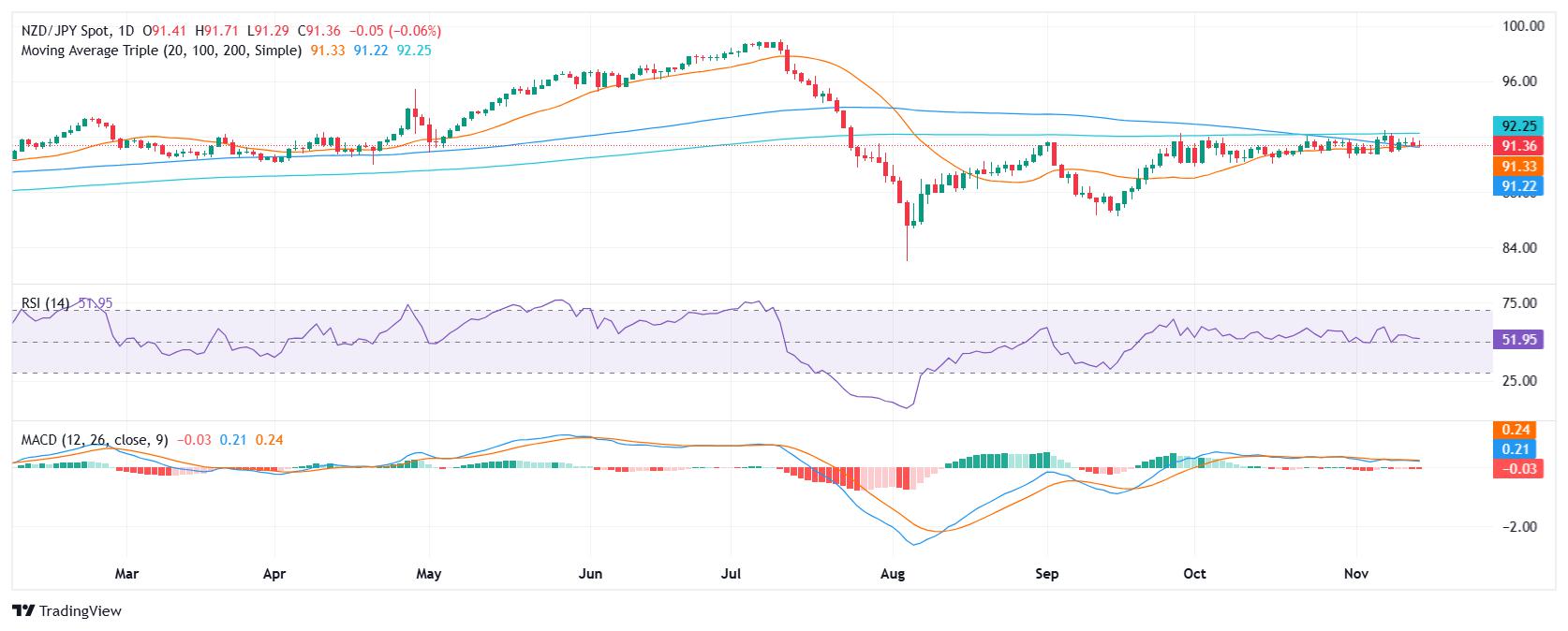Viewport: 1568px width, 631px height.
Task: Click the Mar label on time axis
Action: coord(126,574)
